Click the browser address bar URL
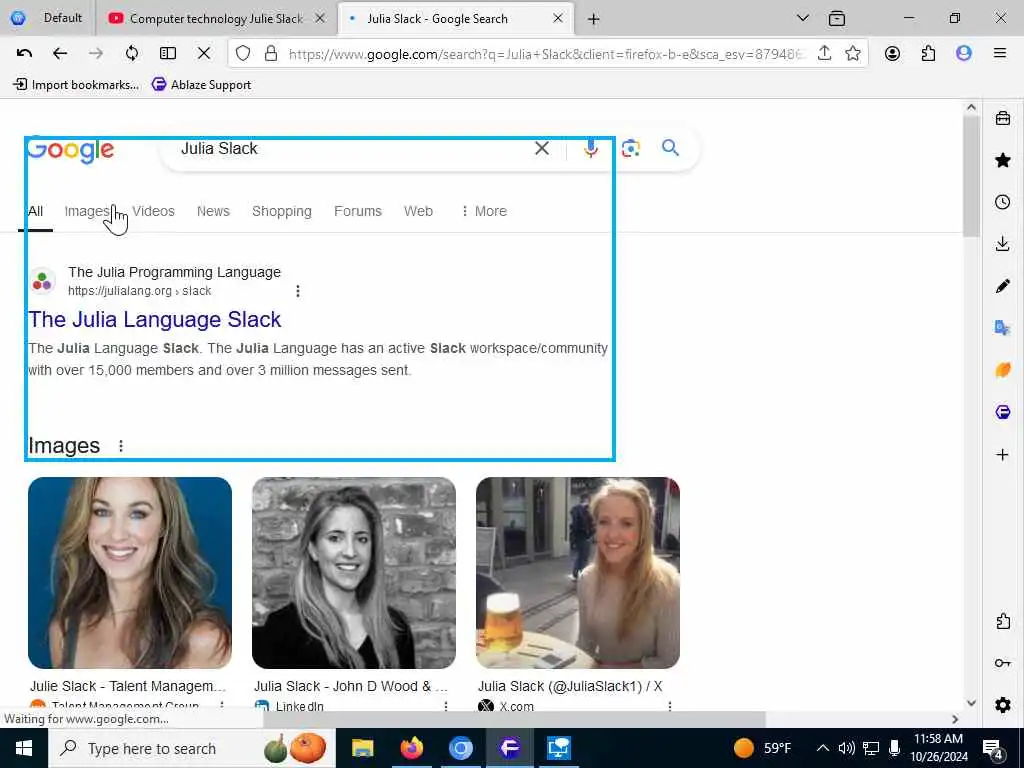The height and width of the screenshot is (768, 1024). click(547, 54)
